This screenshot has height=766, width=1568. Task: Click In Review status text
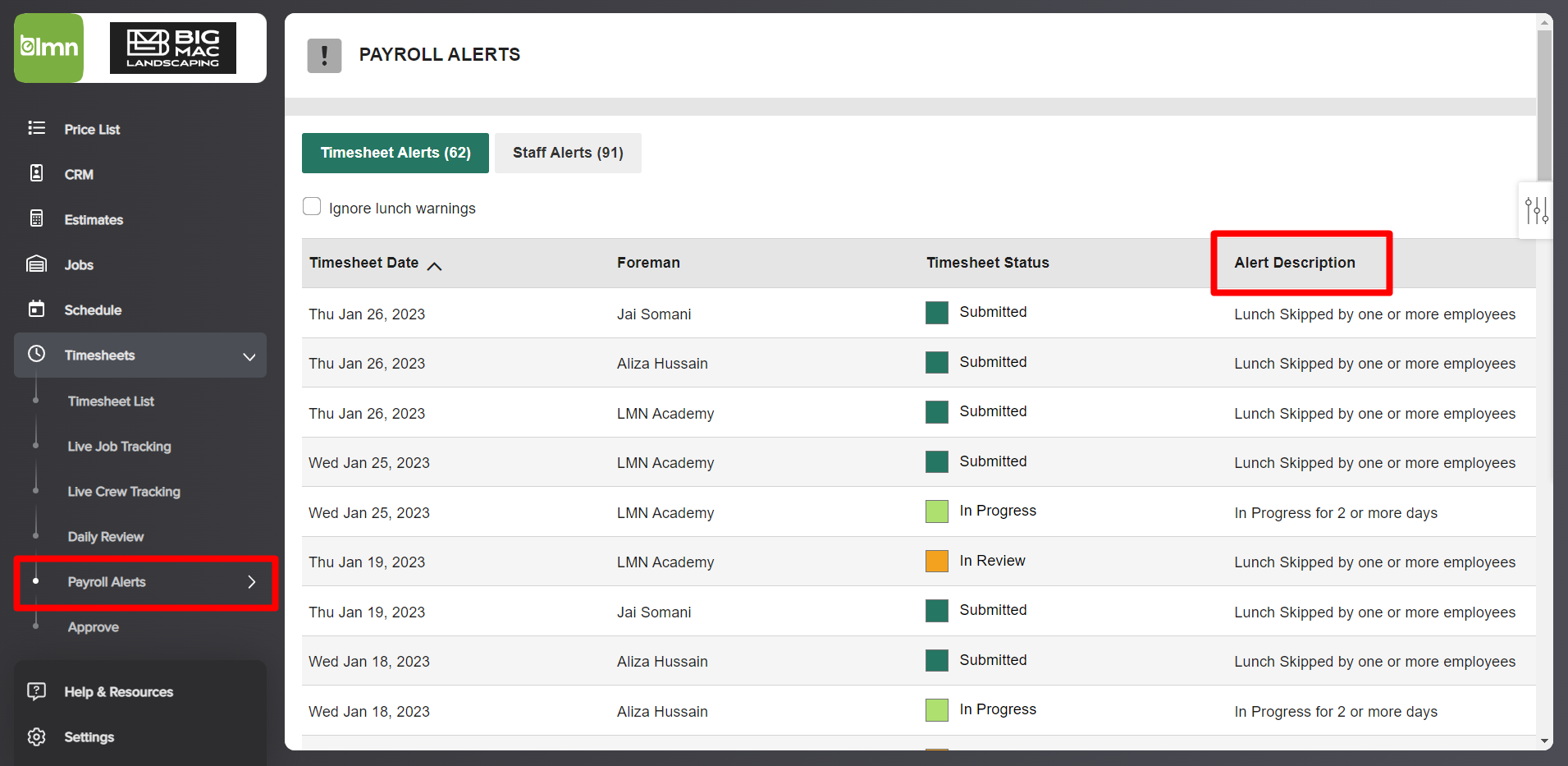[992, 561]
